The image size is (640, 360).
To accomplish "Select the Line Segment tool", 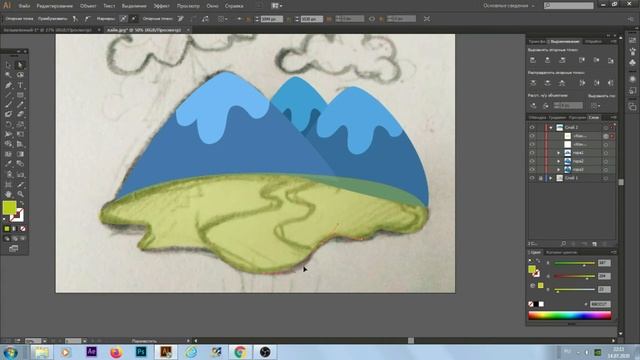I will tap(9, 95).
